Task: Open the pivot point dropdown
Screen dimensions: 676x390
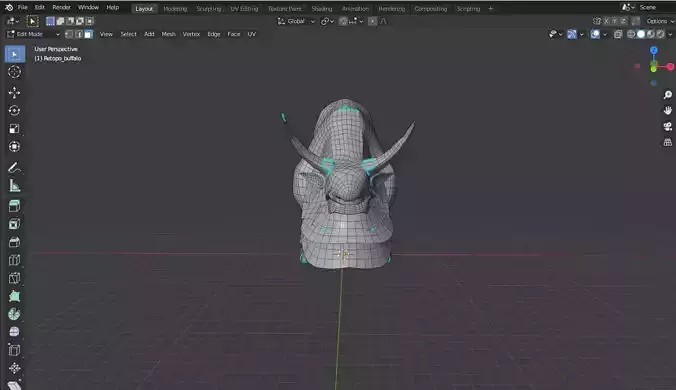Action: tap(328, 21)
